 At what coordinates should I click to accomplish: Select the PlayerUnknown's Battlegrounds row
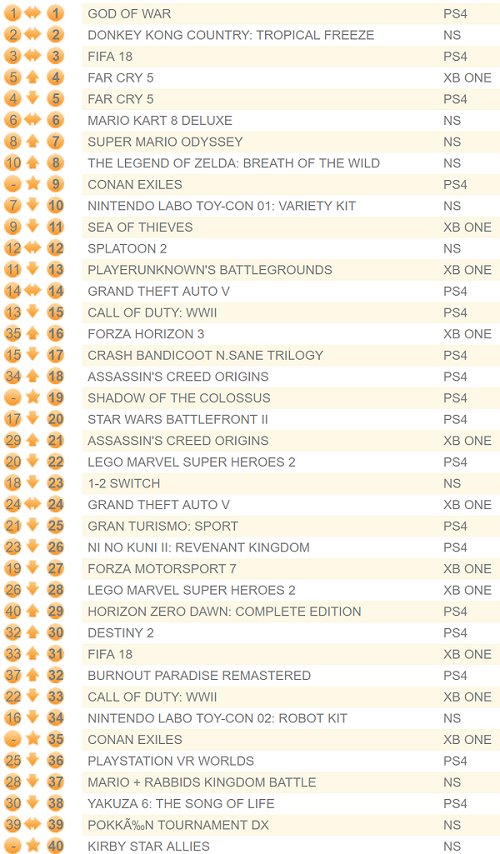point(291,270)
